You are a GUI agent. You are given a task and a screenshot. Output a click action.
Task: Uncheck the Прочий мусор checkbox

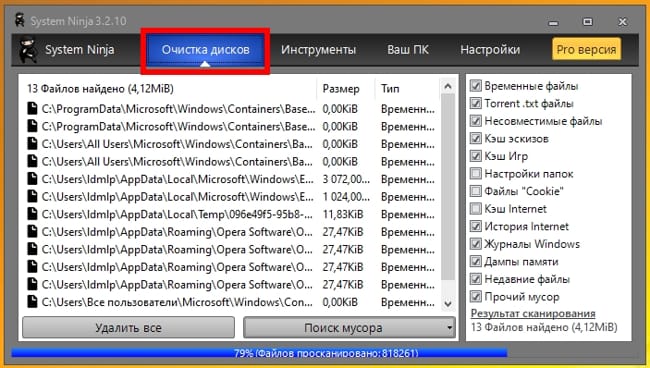[476, 297]
